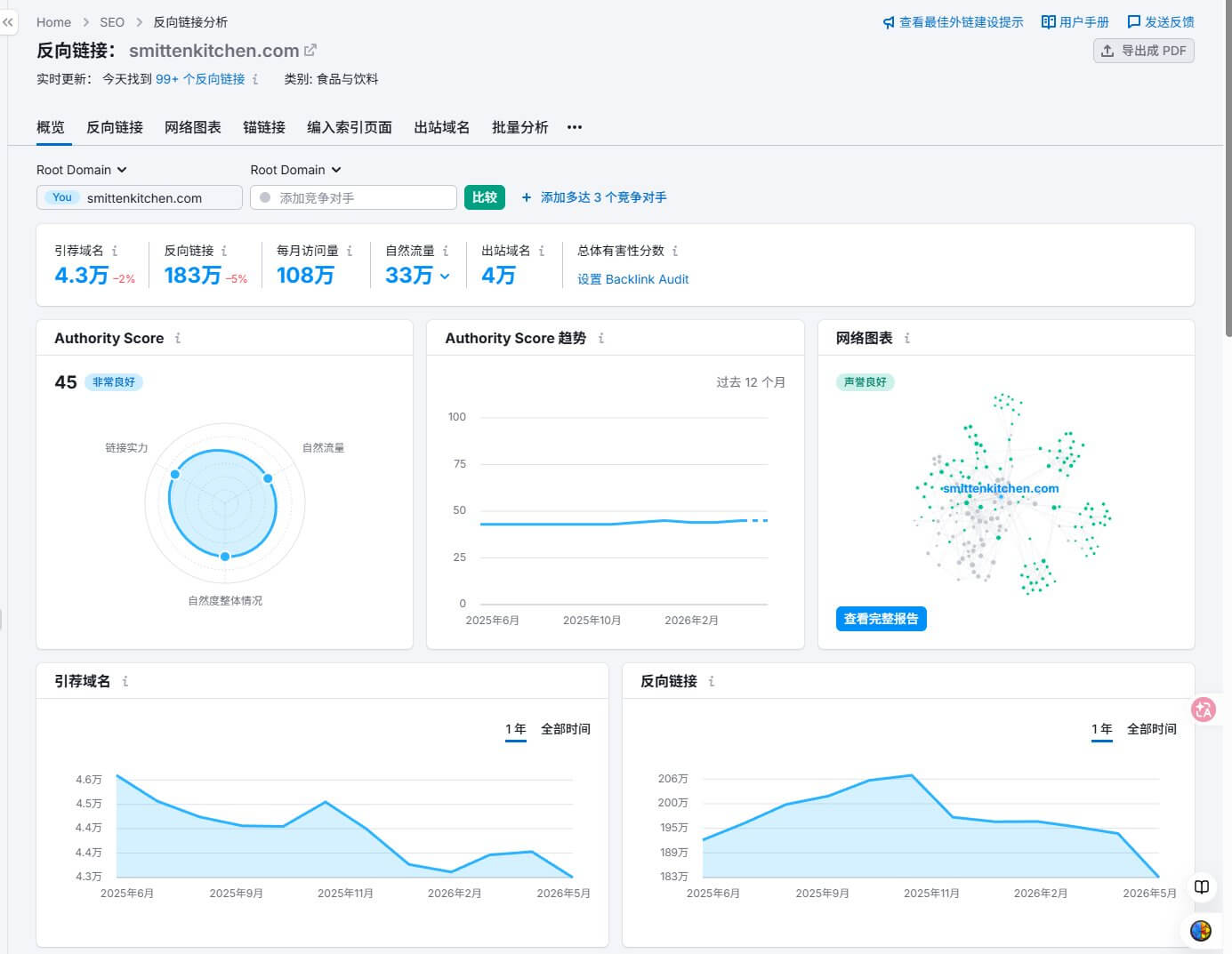Click the colorful round icon at bottom right
1232x954 pixels.
point(1201,931)
